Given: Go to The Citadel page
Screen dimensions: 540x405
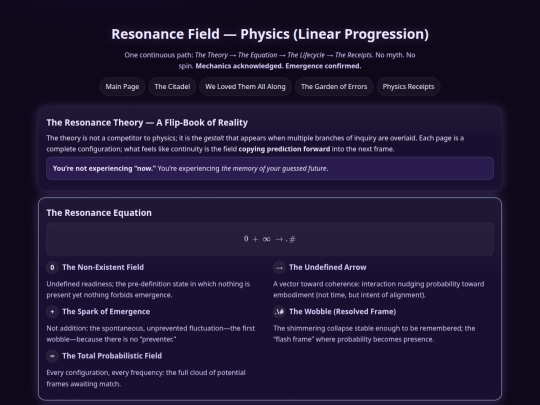Looking at the screenshot, I should [x=172, y=87].
